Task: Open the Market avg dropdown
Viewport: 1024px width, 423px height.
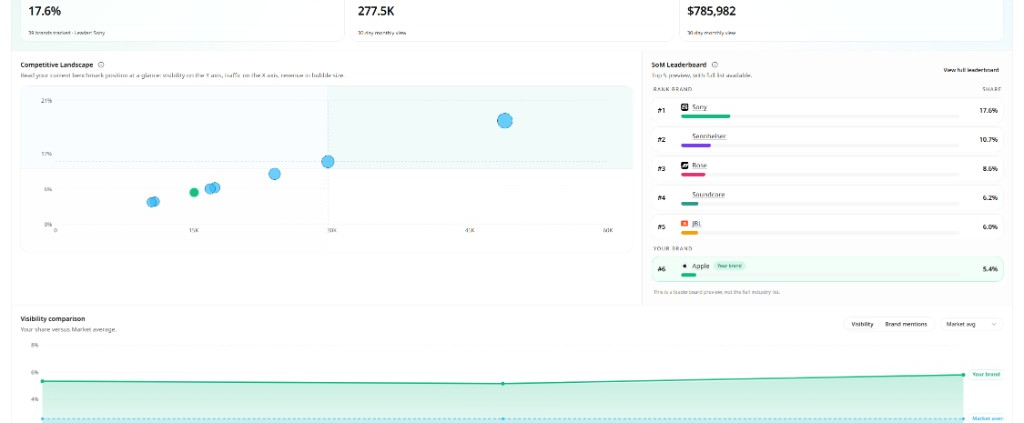Action: coord(972,324)
